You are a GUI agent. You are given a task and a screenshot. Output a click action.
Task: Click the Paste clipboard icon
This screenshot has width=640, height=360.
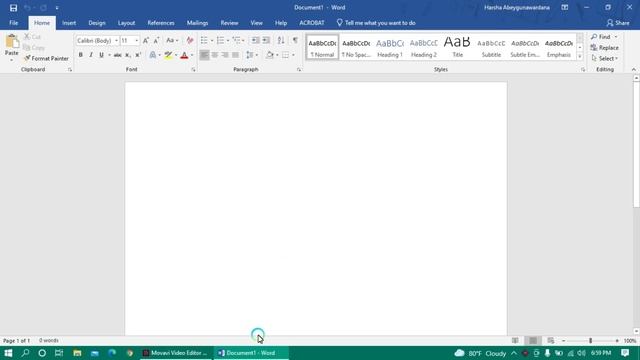(12, 42)
